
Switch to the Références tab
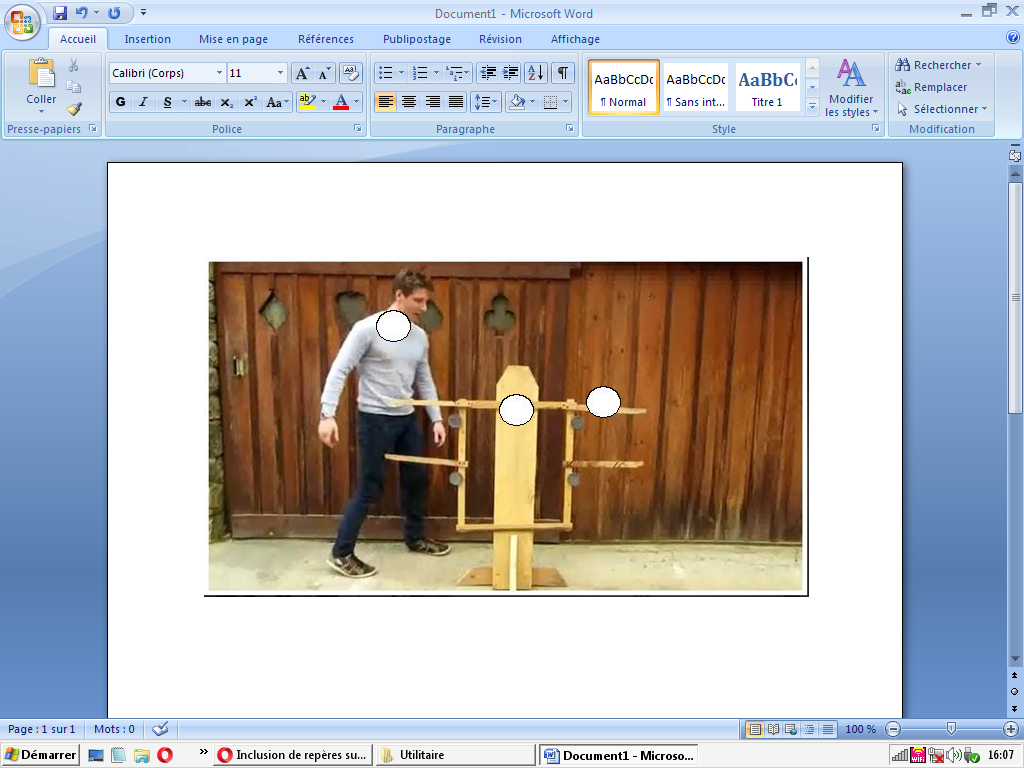[326, 39]
